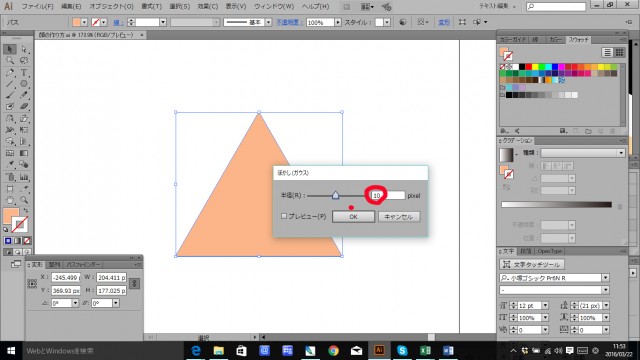640x360 pixels.
Task: Select the Artboard tool
Action: [x=10, y=189]
